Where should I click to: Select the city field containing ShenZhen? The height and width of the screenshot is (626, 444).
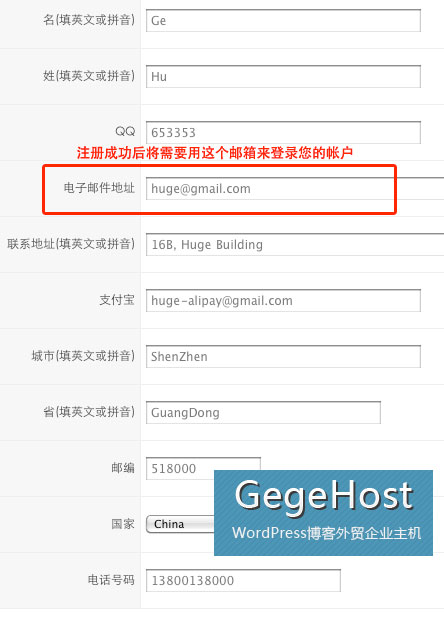point(283,356)
